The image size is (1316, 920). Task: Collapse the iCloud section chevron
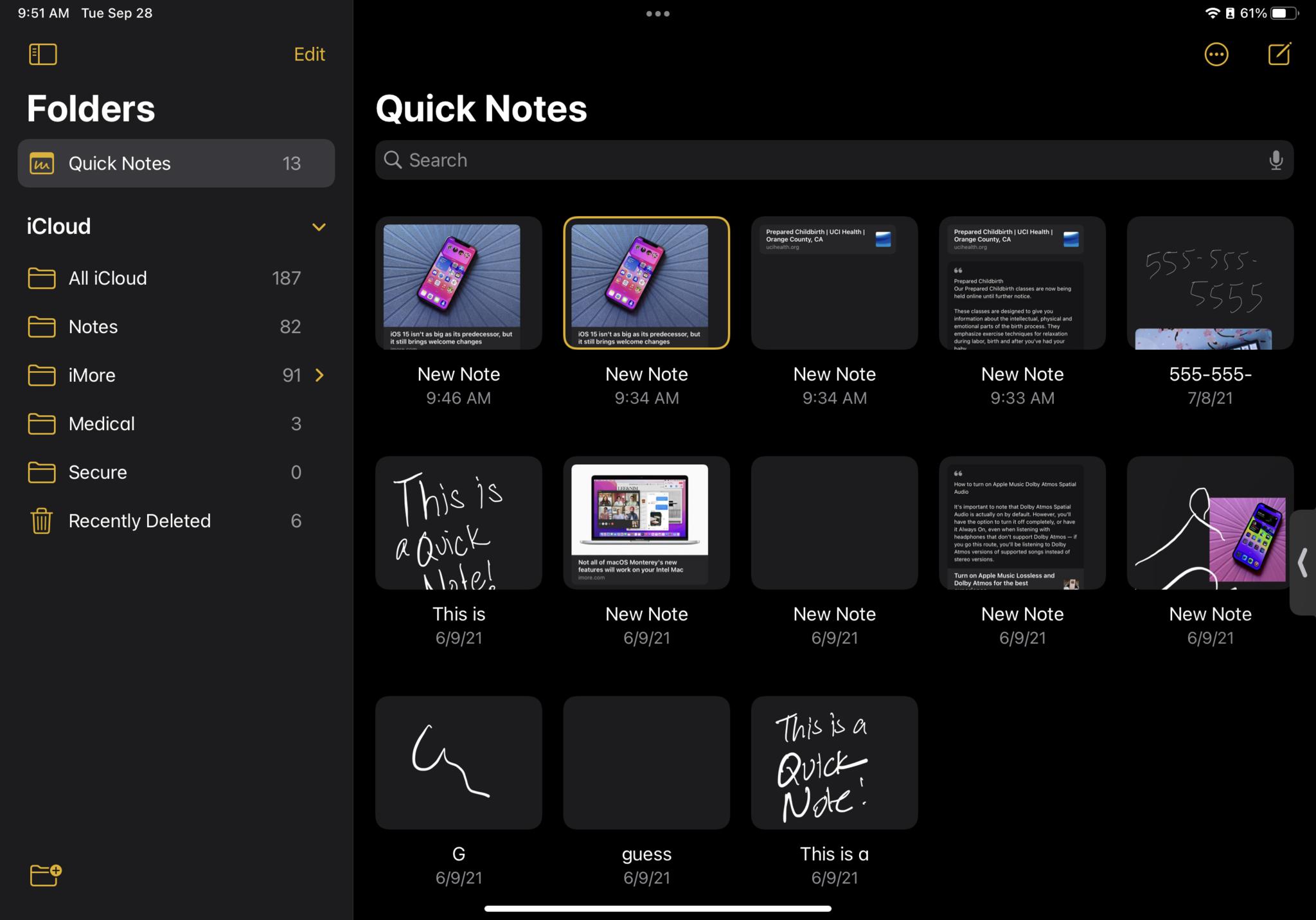pos(319,227)
